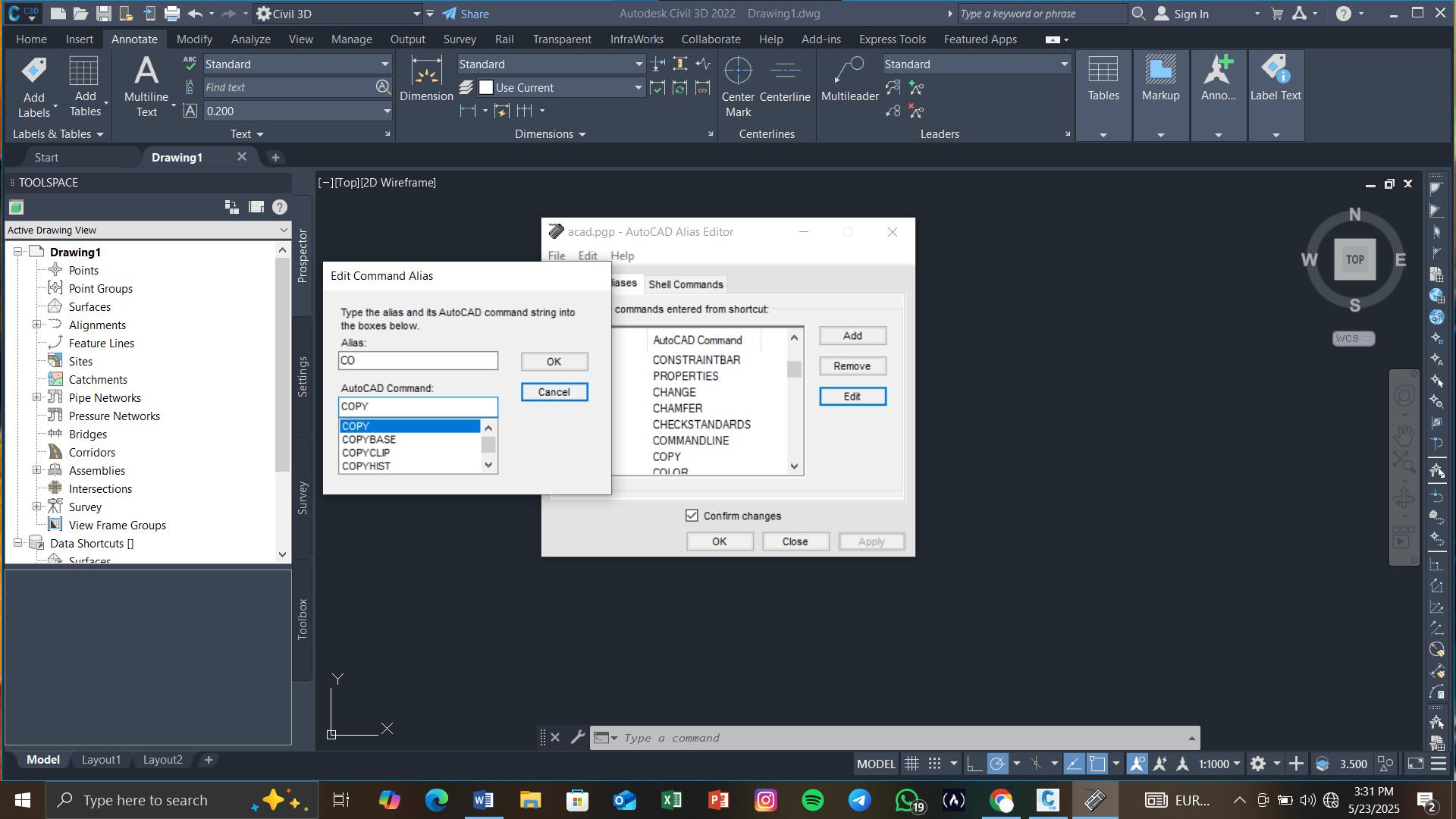Open the Express Tools ribbon tab
Screen dimensions: 1456x819
892,39
